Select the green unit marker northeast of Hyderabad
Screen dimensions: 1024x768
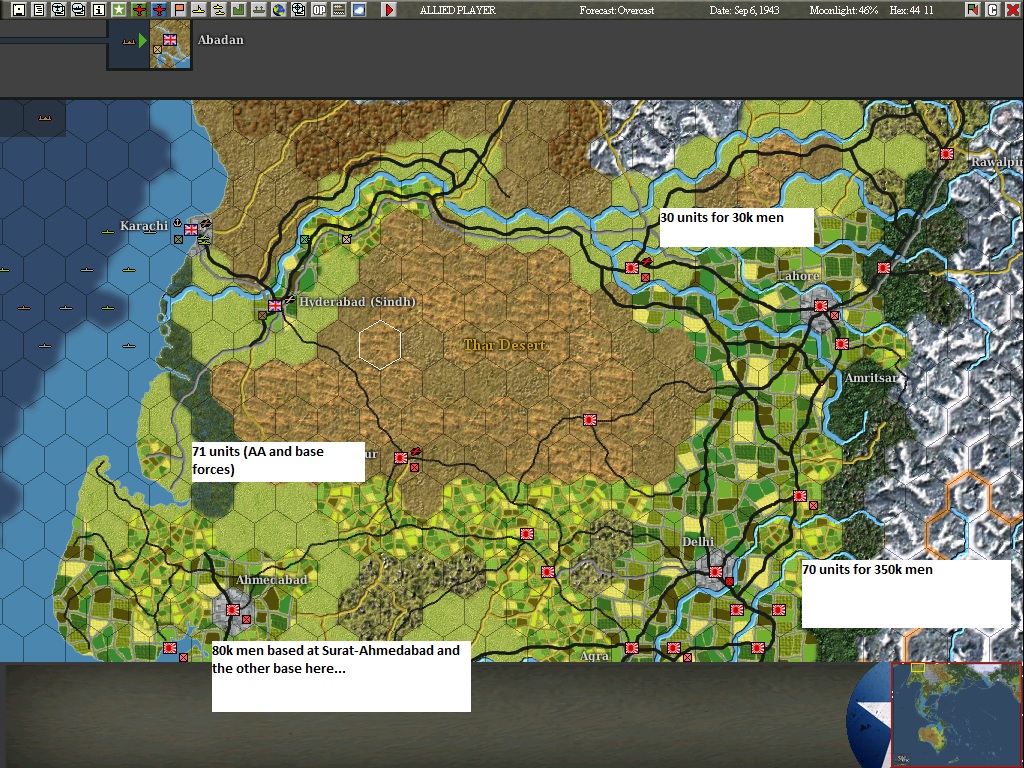coord(304,240)
